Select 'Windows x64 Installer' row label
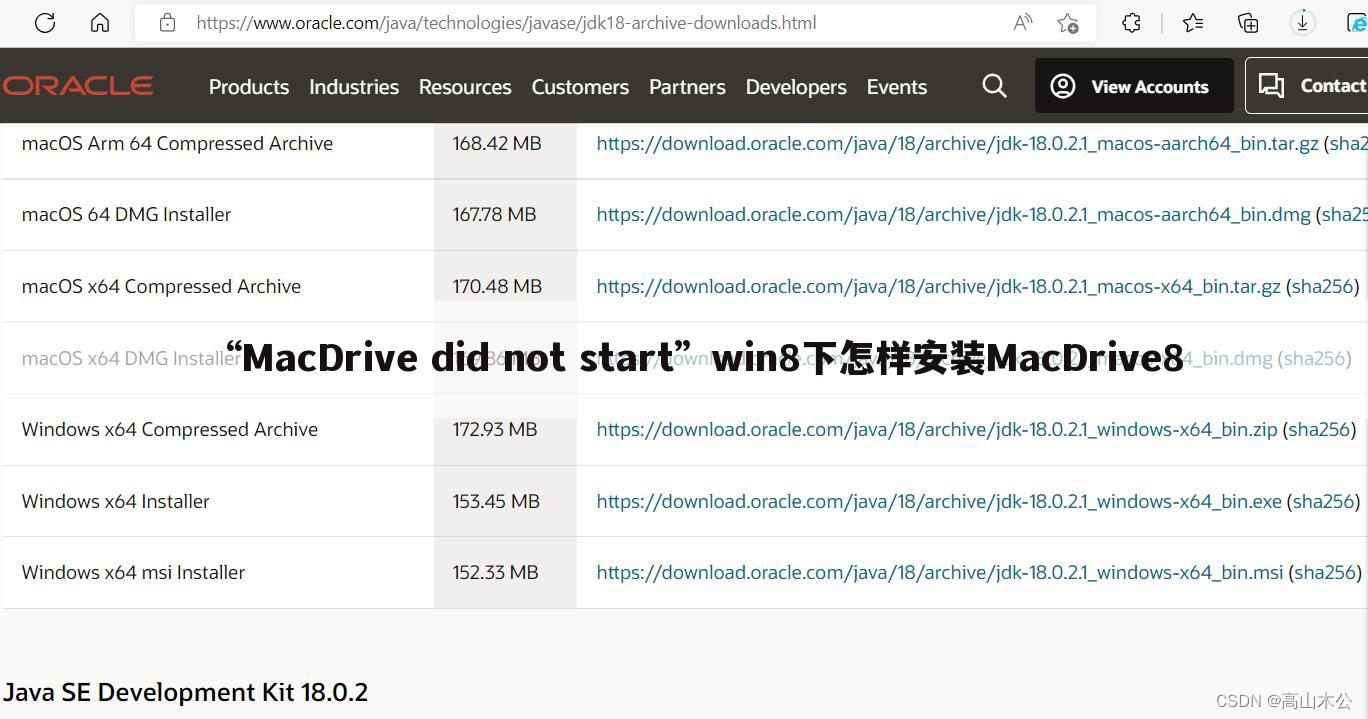Image resolution: width=1368 pixels, height=719 pixels. click(115, 501)
